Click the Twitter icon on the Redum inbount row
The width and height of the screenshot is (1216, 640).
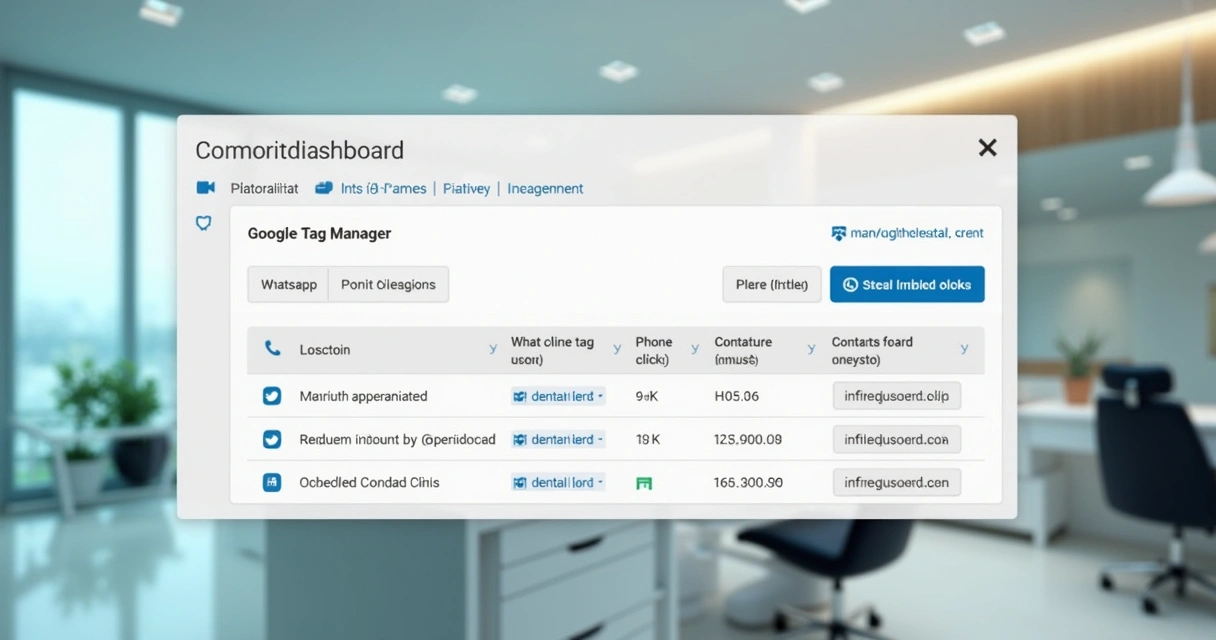(x=271, y=438)
